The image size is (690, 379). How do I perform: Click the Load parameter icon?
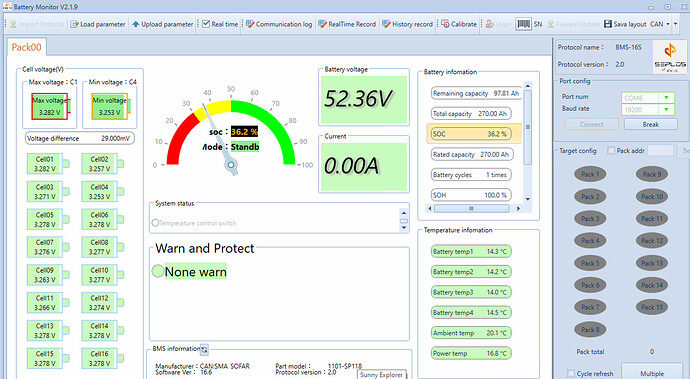coord(75,24)
